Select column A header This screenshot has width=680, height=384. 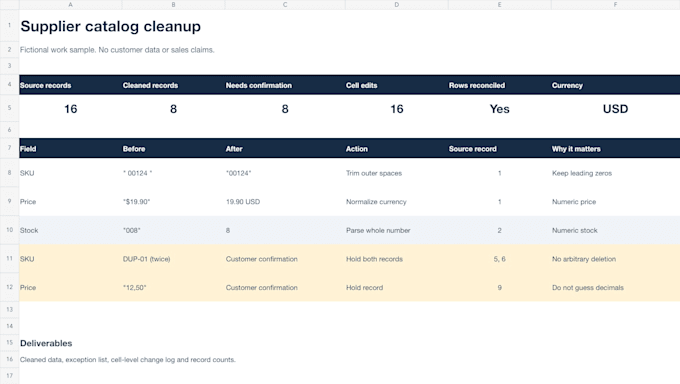pyautogui.click(x=70, y=5)
